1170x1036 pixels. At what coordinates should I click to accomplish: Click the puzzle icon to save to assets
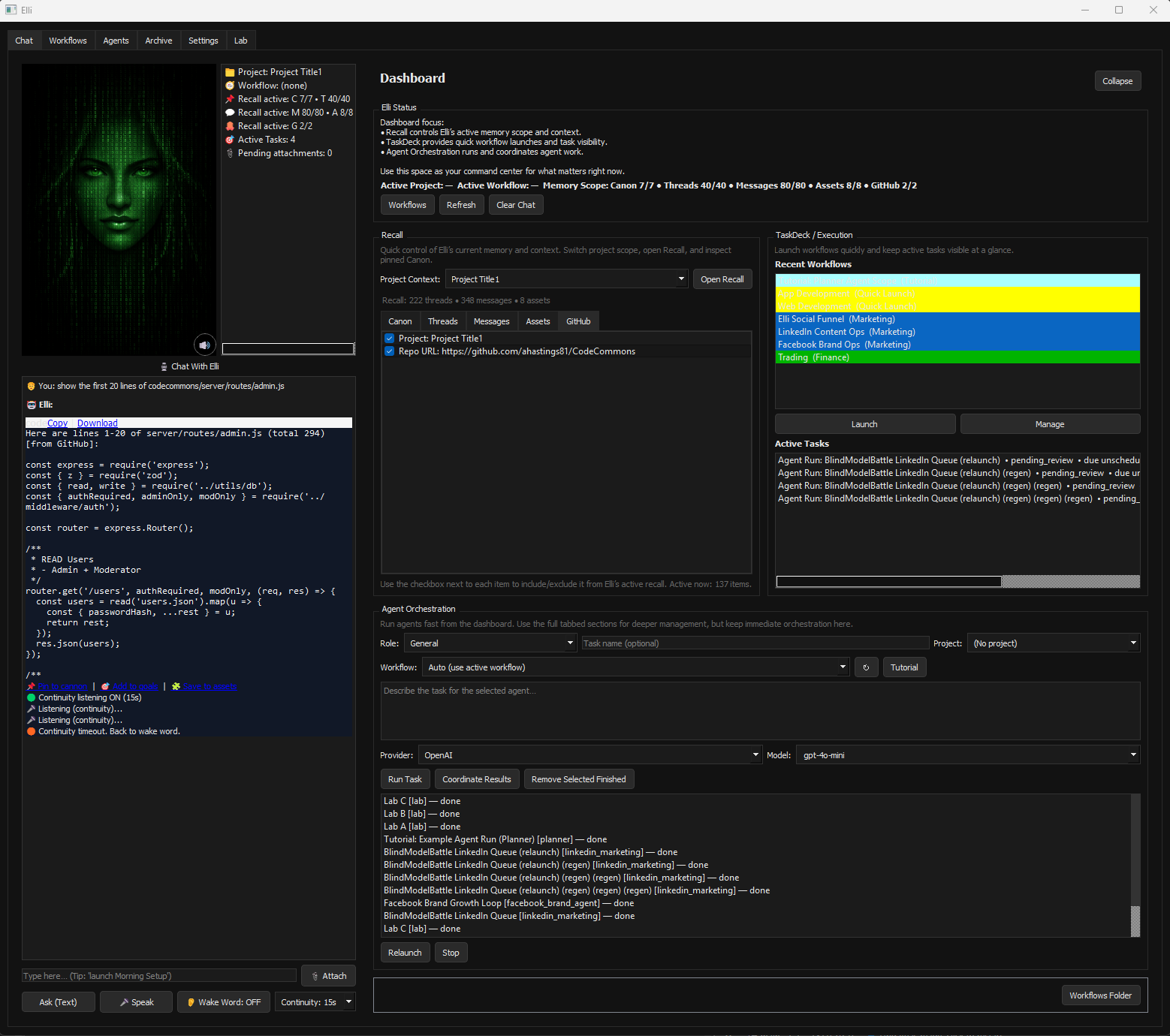tap(176, 685)
